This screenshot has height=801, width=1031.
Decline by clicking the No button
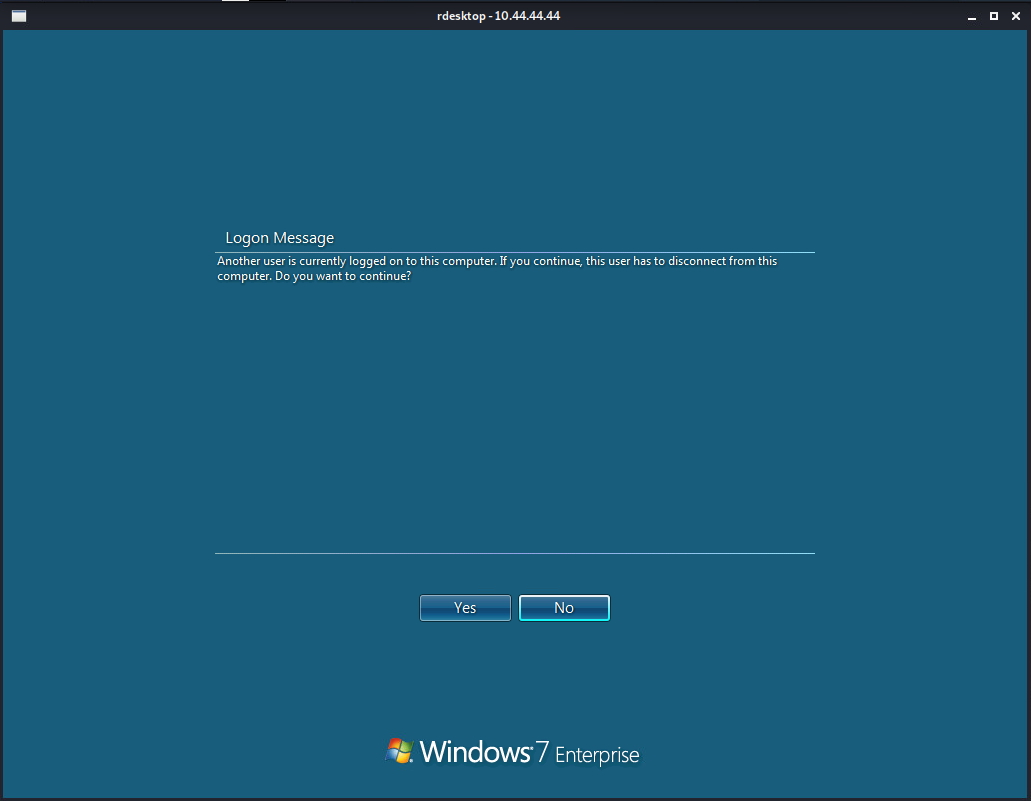[564, 608]
